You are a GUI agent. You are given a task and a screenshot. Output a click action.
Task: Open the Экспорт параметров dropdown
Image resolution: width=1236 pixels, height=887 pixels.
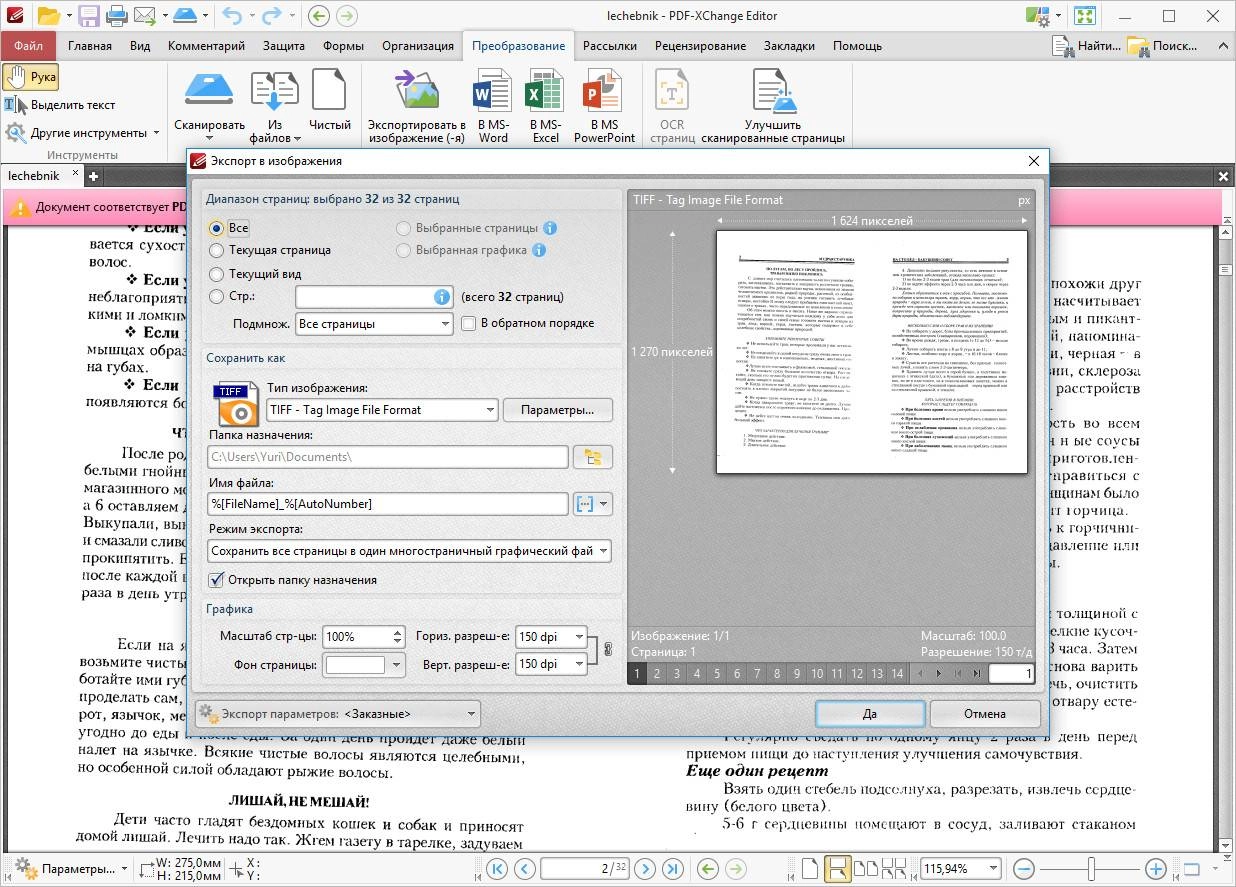click(x=337, y=714)
